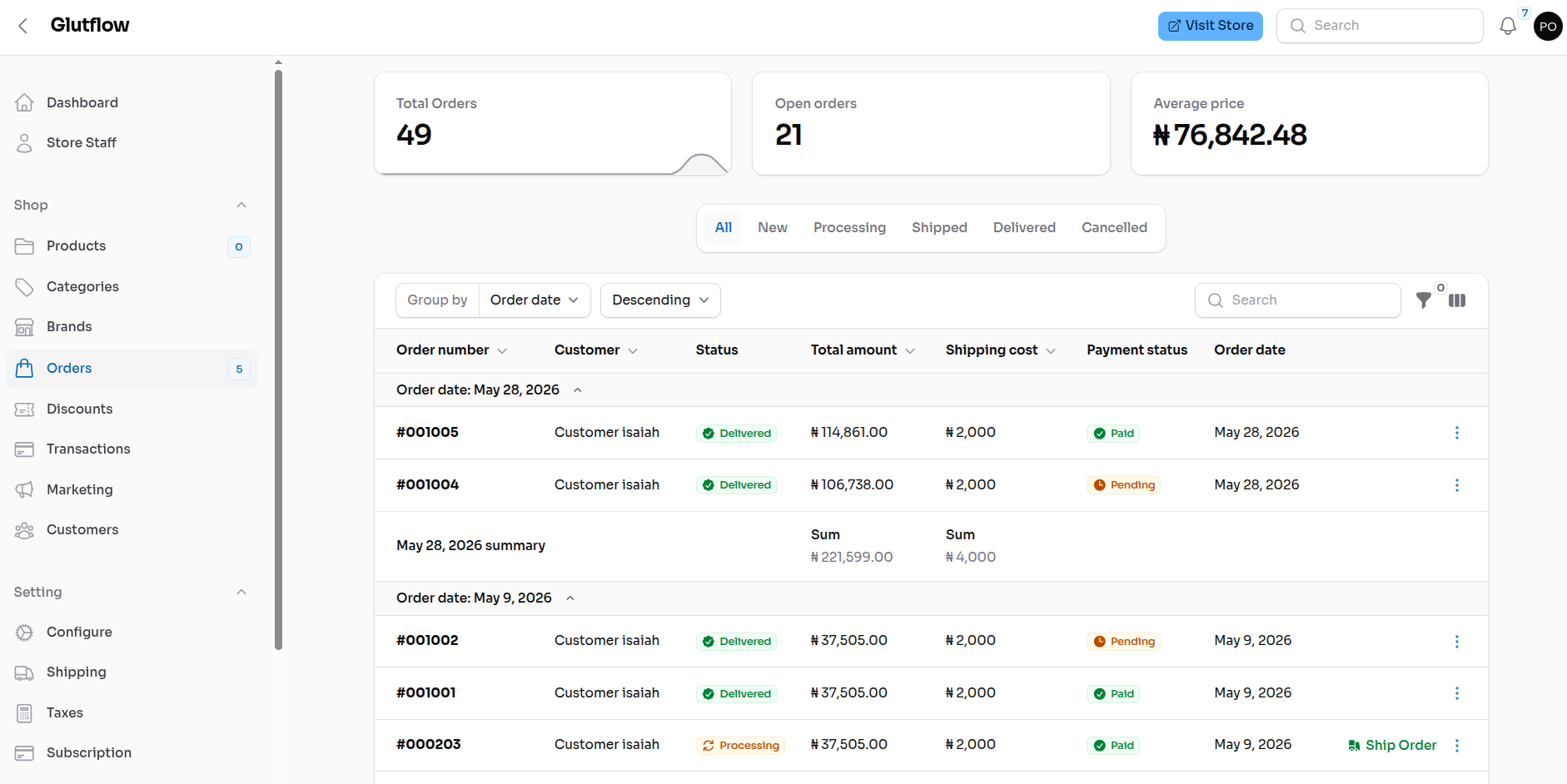Click the Delivered status of order #001002
This screenshot has width=1567, height=784.
[x=736, y=642]
